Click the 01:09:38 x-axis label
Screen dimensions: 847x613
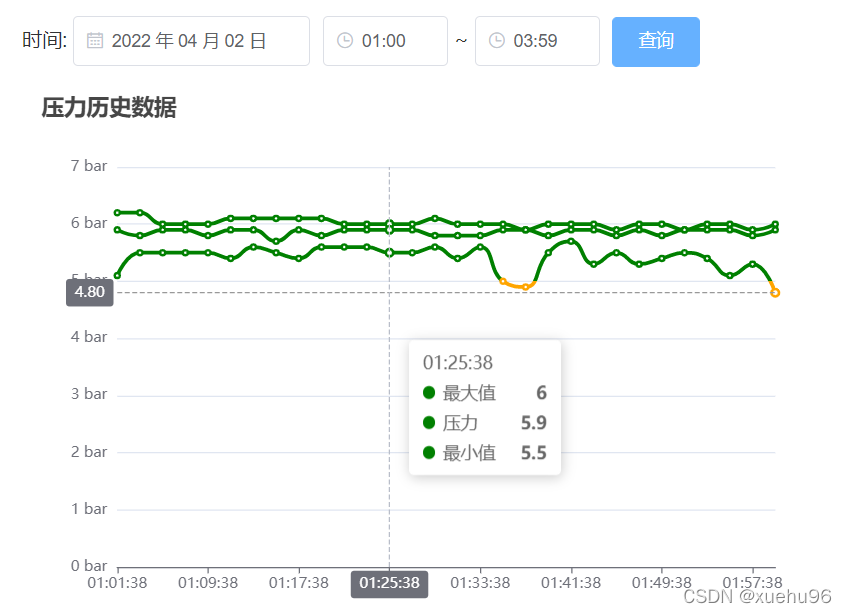coord(208,583)
